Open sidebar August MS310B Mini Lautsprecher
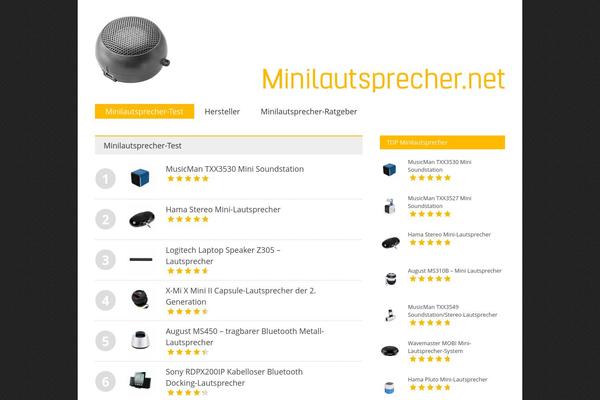 click(454, 271)
